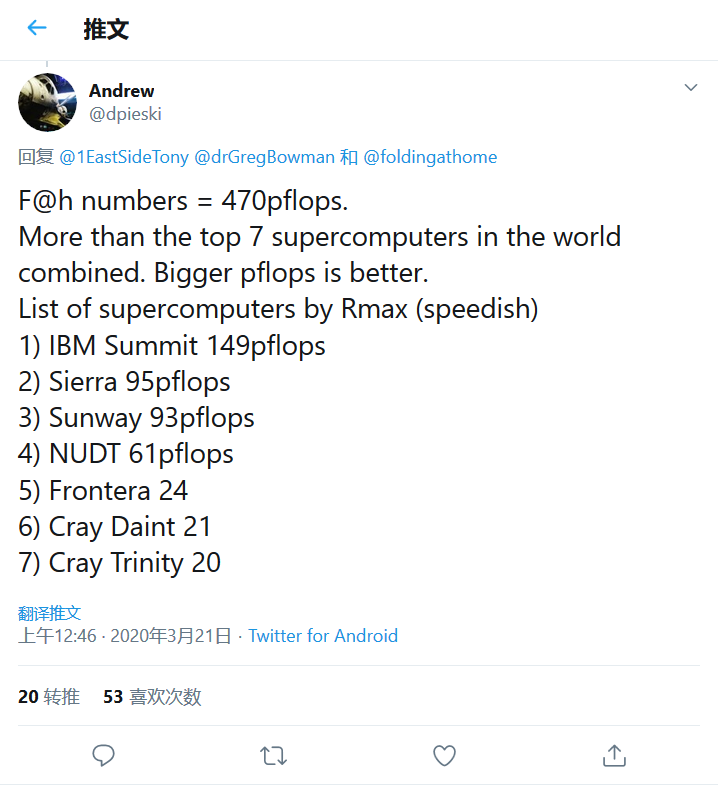The image size is (718, 787).
Task: Click the 推文 page header title
Action: point(106,29)
